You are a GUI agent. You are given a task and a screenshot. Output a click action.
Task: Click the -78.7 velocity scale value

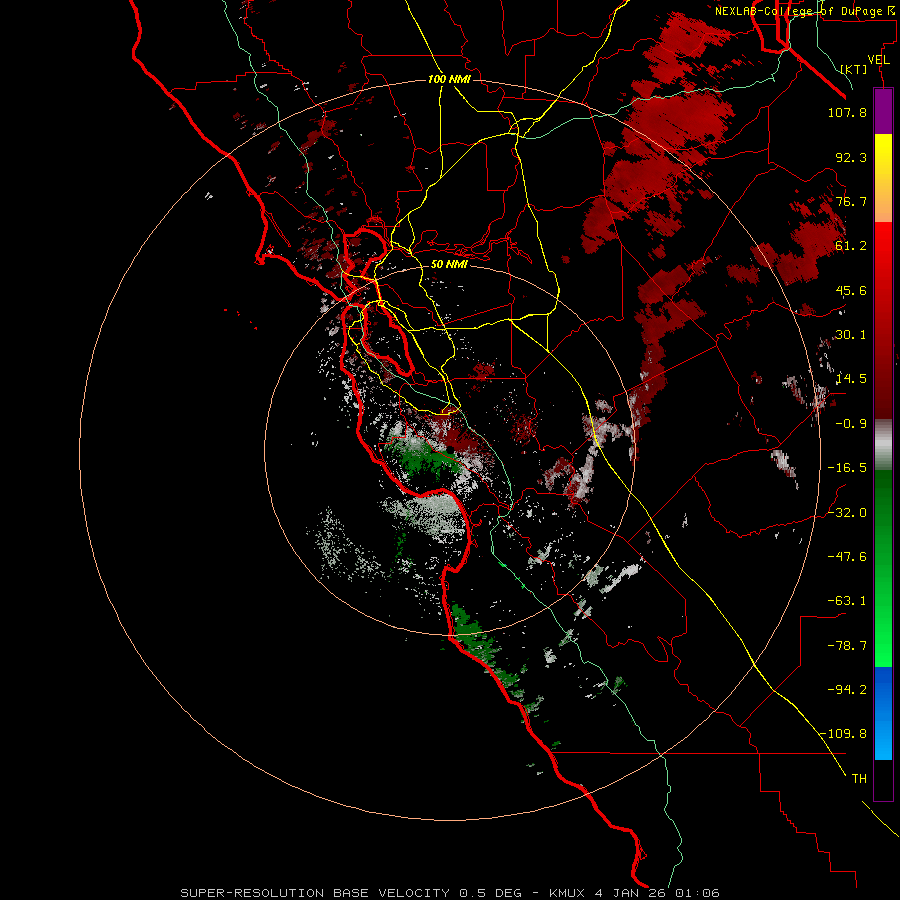pyautogui.click(x=847, y=646)
